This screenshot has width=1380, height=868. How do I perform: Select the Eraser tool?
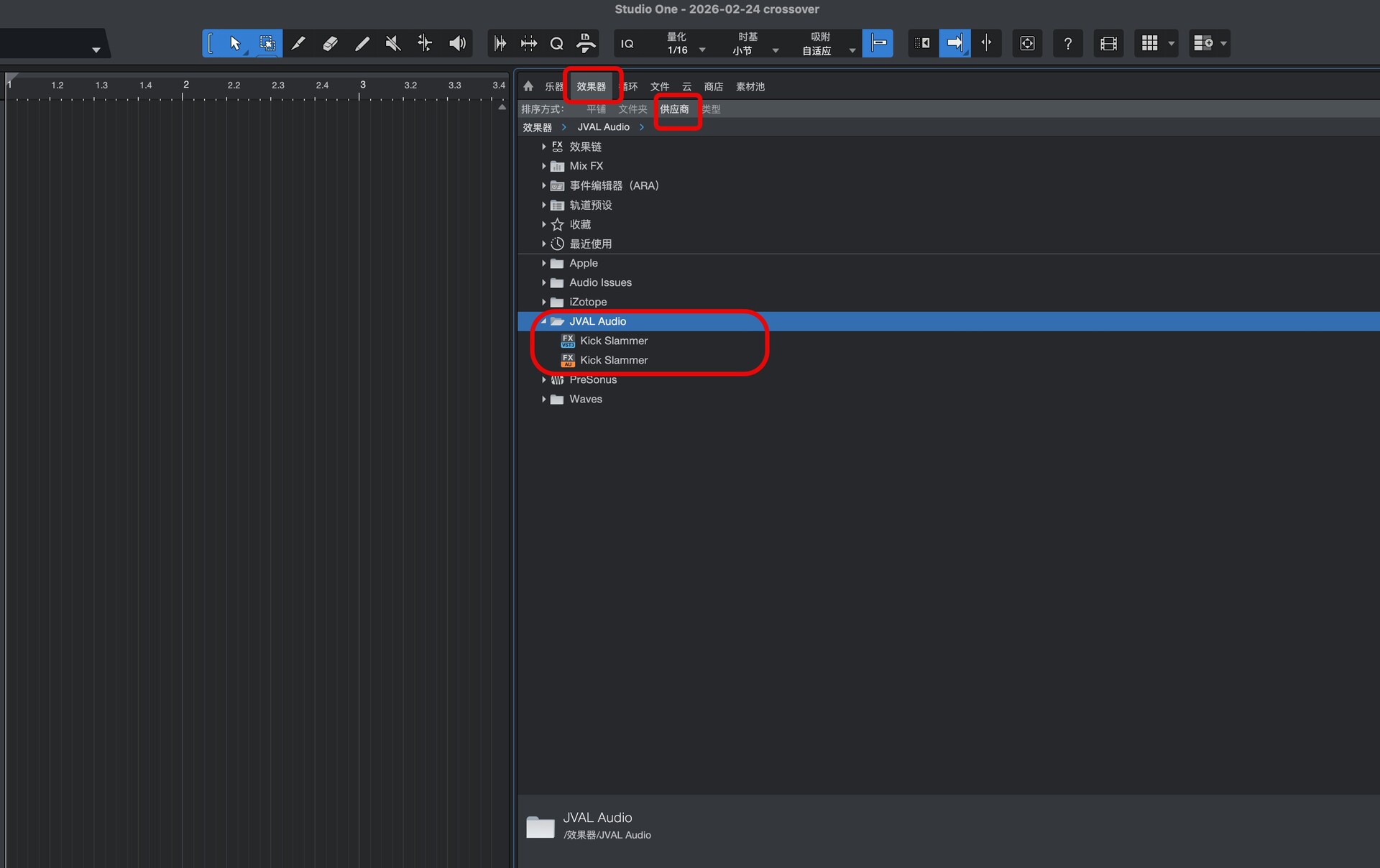click(x=330, y=44)
